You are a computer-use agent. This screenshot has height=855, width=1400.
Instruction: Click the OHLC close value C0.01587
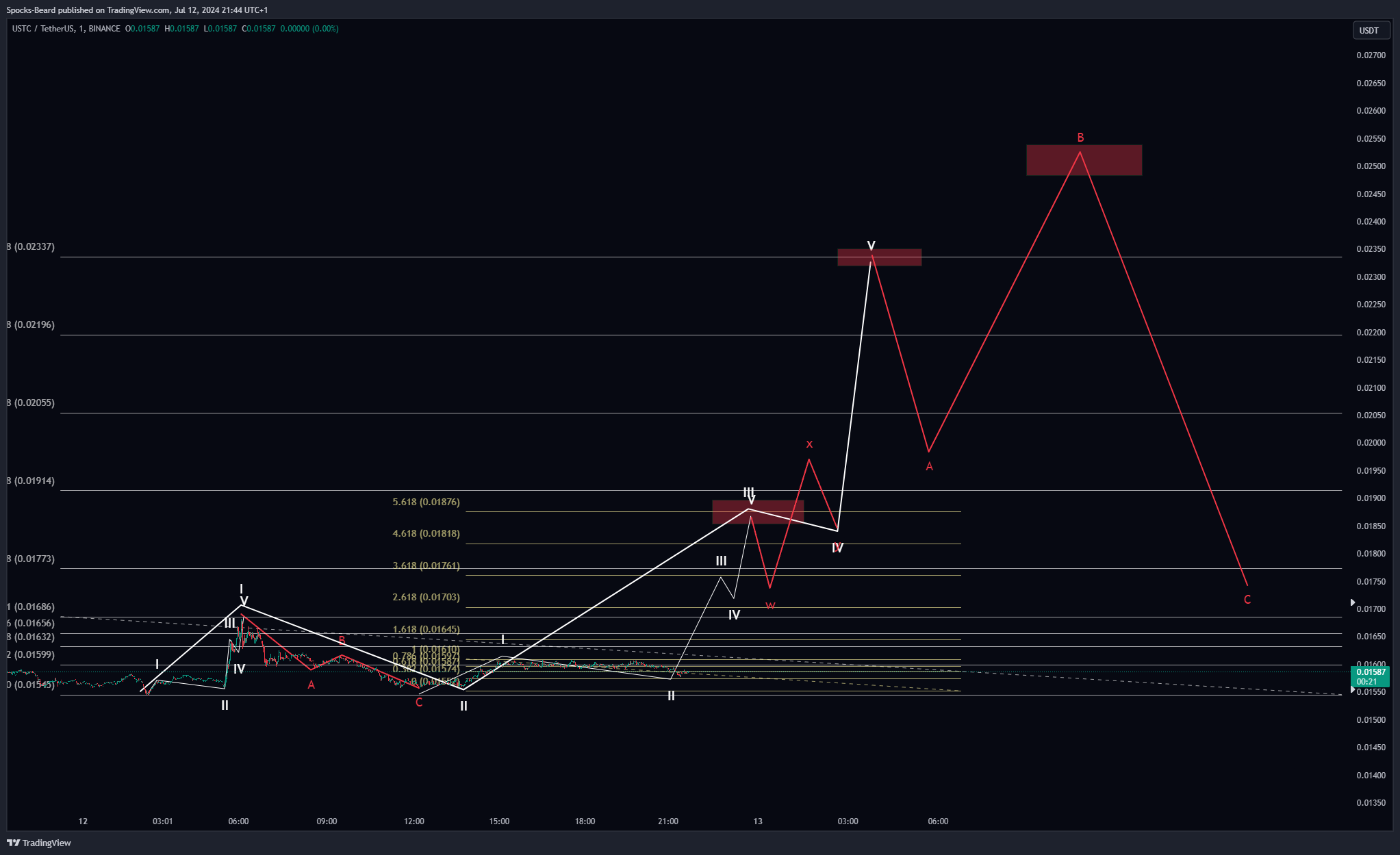(x=259, y=29)
